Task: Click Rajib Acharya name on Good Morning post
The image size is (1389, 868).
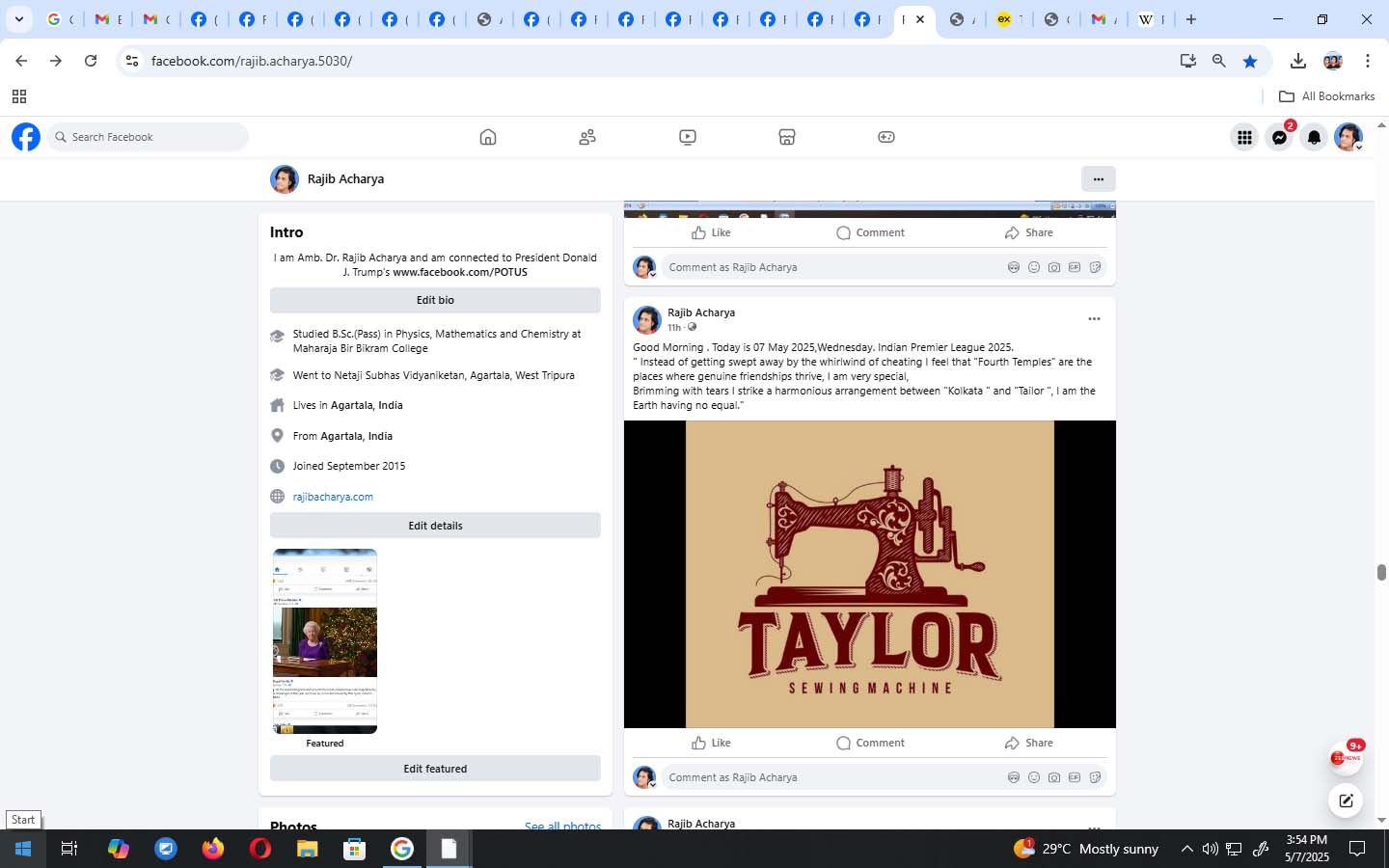Action: click(701, 312)
